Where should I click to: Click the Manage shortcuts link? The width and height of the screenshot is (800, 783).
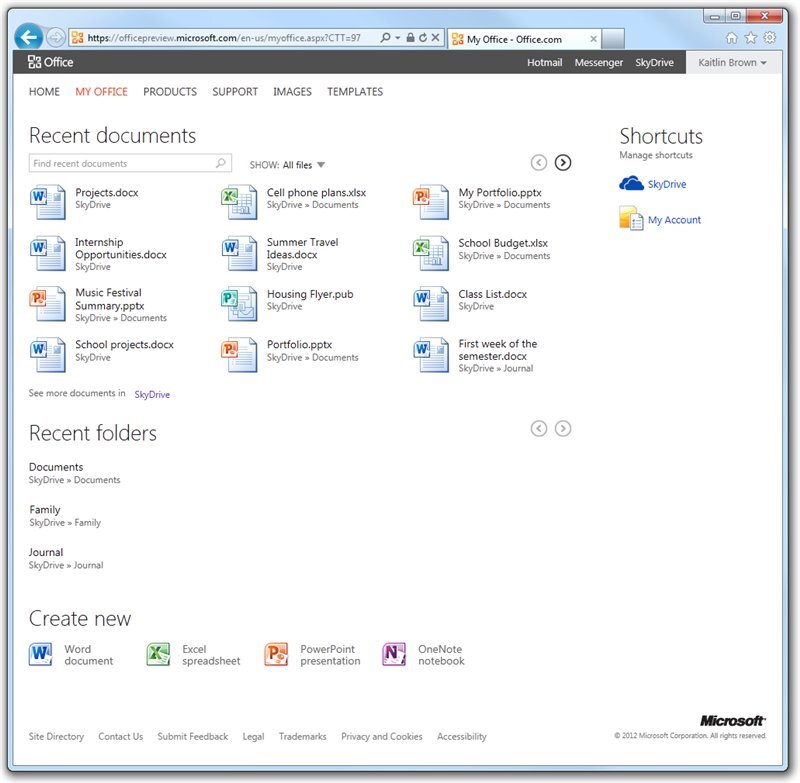coord(654,155)
